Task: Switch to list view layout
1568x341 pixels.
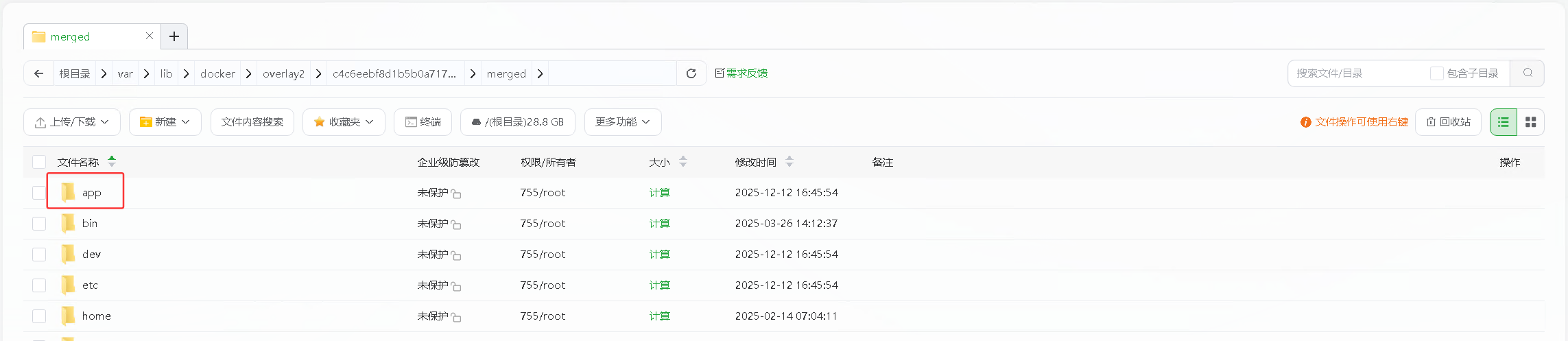Action: [x=1504, y=122]
